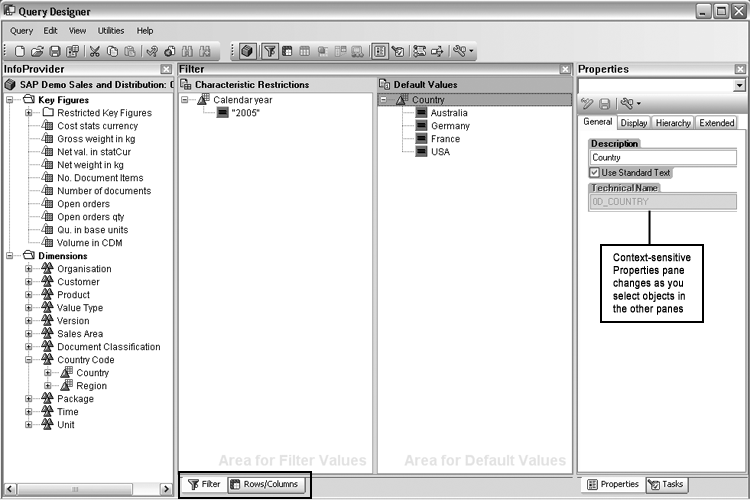Click the InfoProvider scrollbar right arrow
750x500 pixels.
click(x=166, y=489)
